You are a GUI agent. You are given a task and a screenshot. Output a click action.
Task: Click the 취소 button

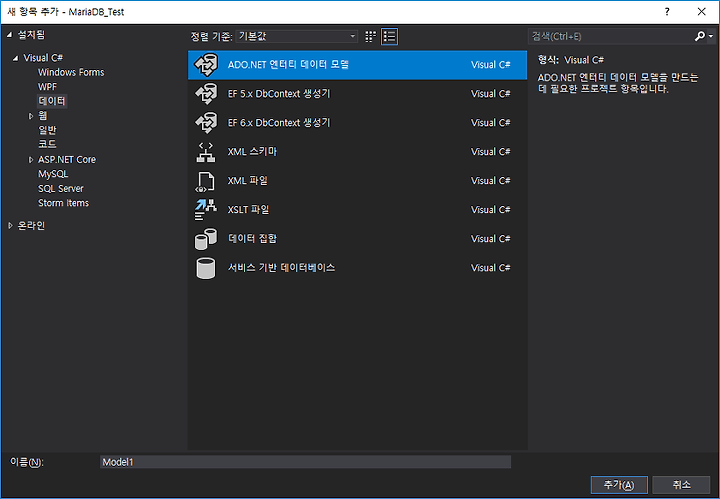click(x=681, y=485)
